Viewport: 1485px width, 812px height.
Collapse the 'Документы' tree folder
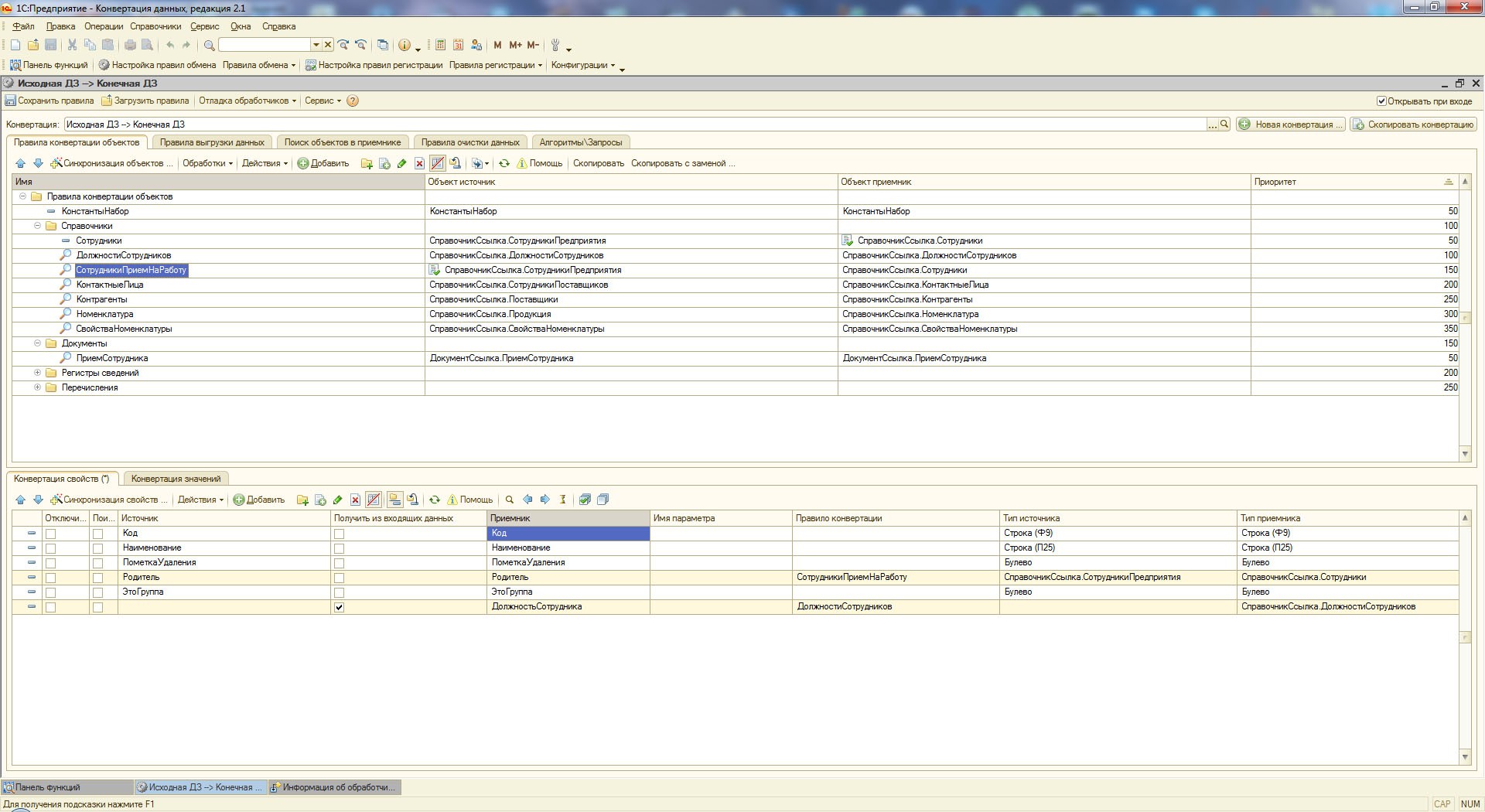tap(37, 343)
